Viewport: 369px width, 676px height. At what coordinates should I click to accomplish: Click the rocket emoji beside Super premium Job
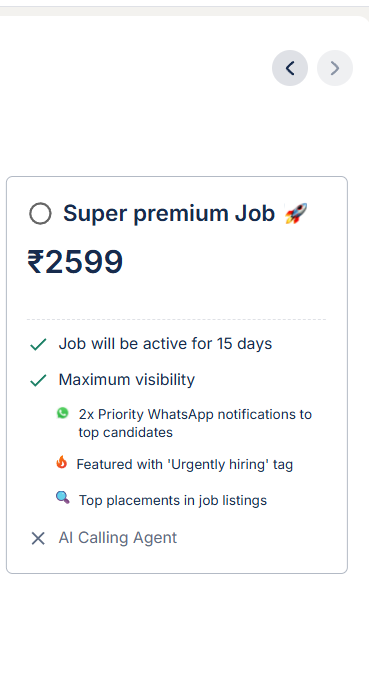pyautogui.click(x=296, y=213)
